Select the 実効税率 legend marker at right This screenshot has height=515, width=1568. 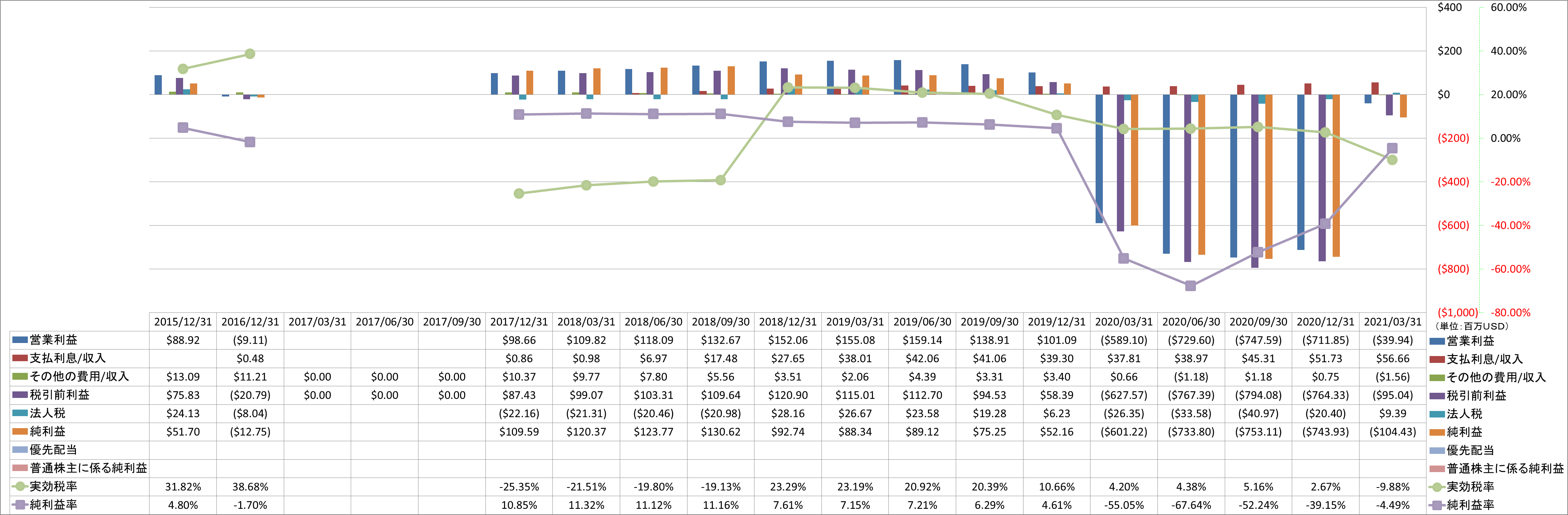click(x=1437, y=487)
